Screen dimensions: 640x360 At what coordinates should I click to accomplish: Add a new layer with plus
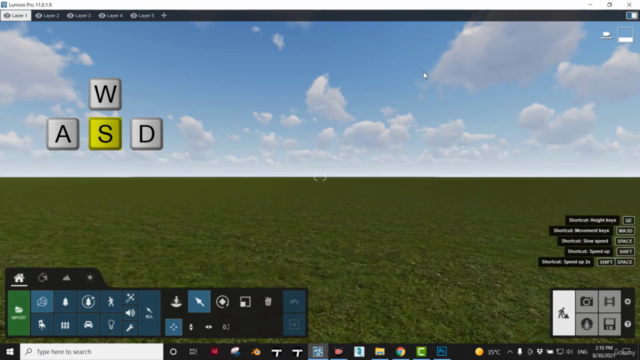coord(164,16)
